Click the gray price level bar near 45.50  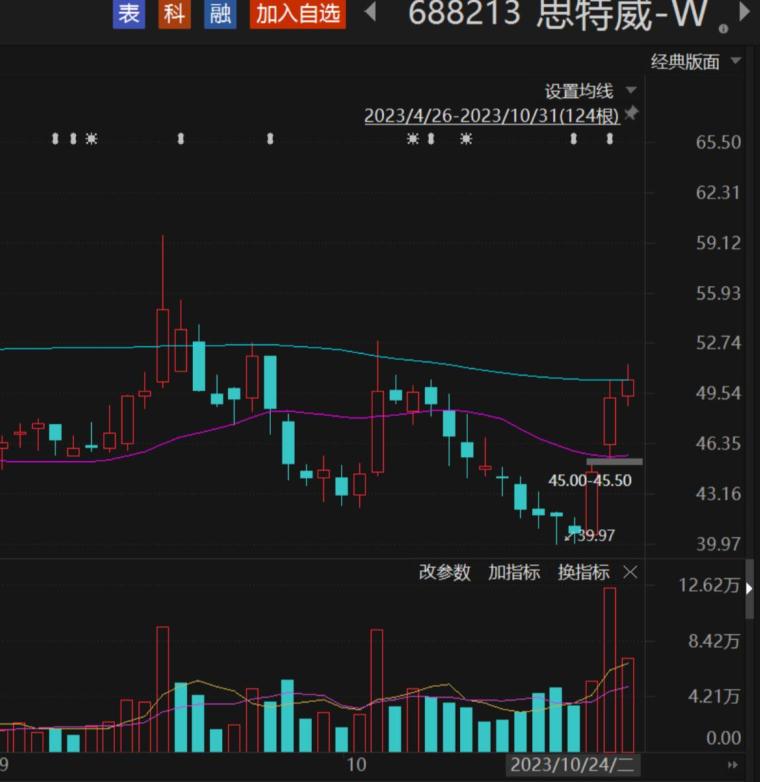pyautogui.click(x=614, y=462)
